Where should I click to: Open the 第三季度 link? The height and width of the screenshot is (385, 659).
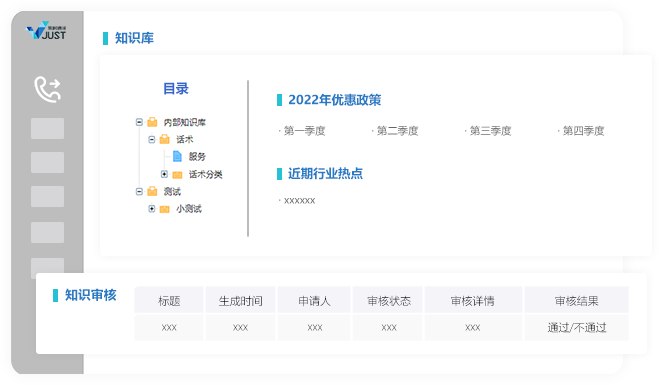pyautogui.click(x=490, y=131)
